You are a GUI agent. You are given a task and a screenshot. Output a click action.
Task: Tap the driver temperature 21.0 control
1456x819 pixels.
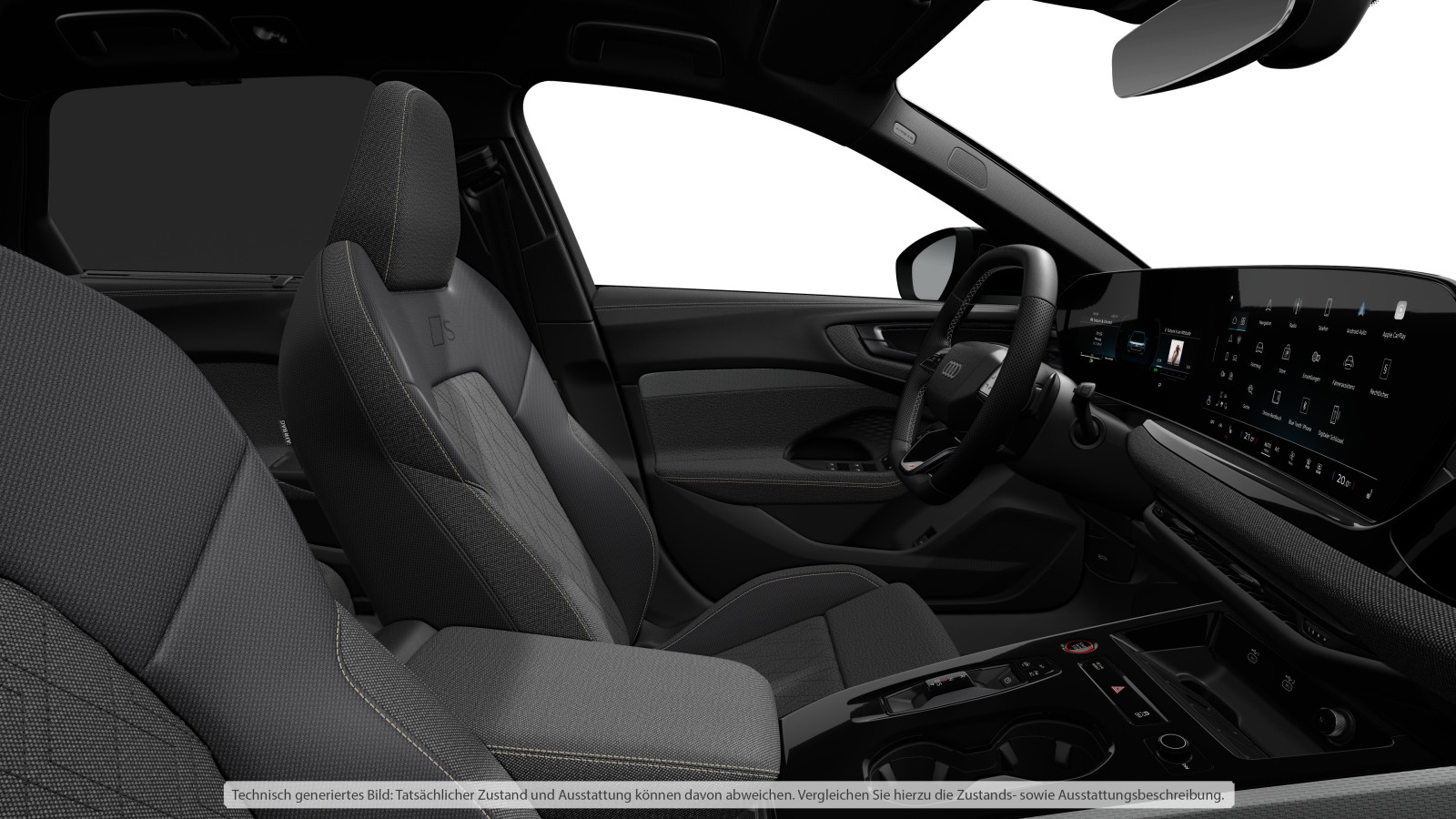[x=1249, y=437]
